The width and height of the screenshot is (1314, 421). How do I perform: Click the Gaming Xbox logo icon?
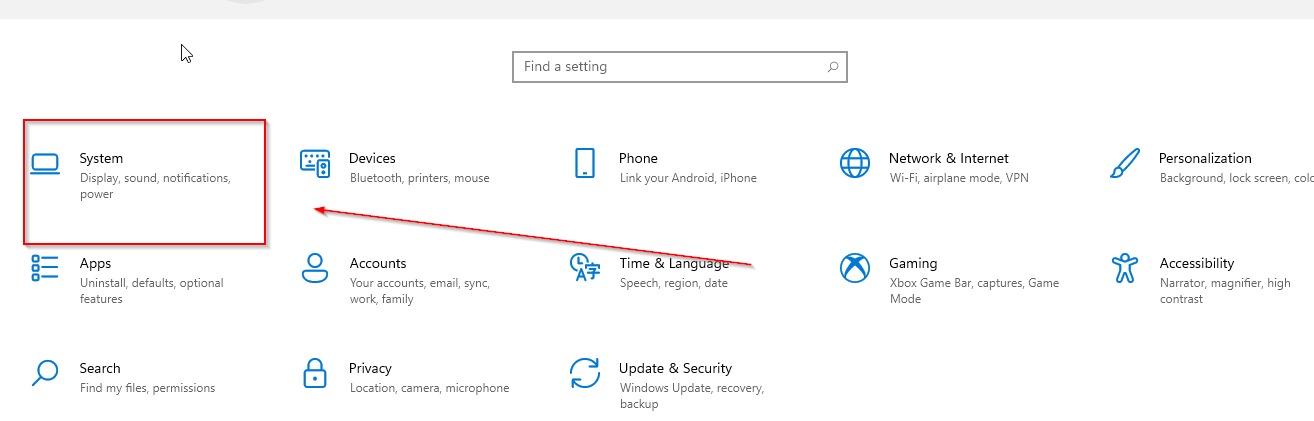855,268
